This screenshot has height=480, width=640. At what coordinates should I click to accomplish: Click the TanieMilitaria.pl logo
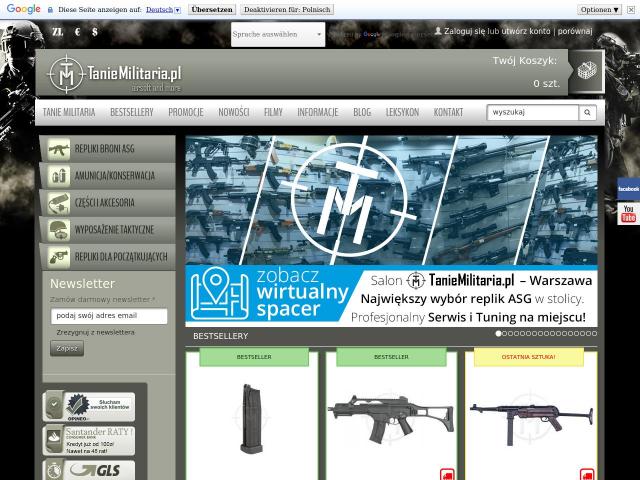114,74
